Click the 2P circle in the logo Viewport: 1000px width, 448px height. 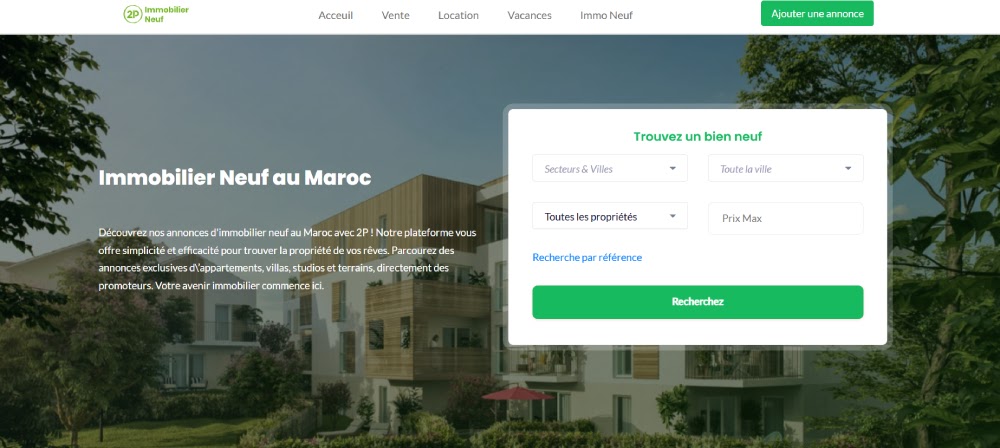click(132, 14)
